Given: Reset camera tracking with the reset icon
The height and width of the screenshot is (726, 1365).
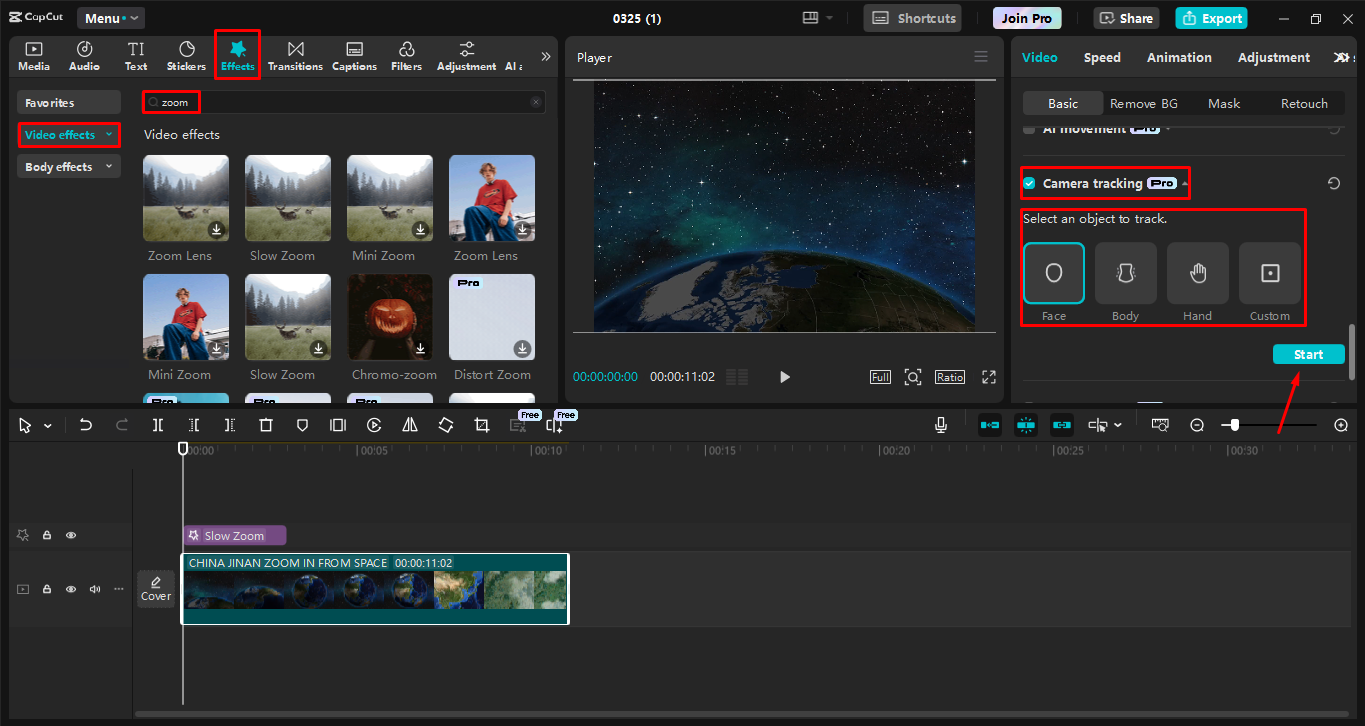Looking at the screenshot, I should (1333, 184).
